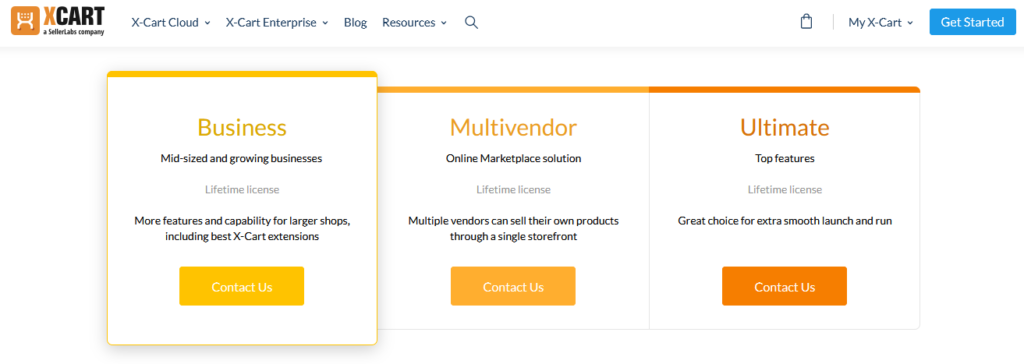Viewport: 1024px width, 364px height.
Task: Click the Multivendor plan description paragraph
Action: tap(513, 229)
